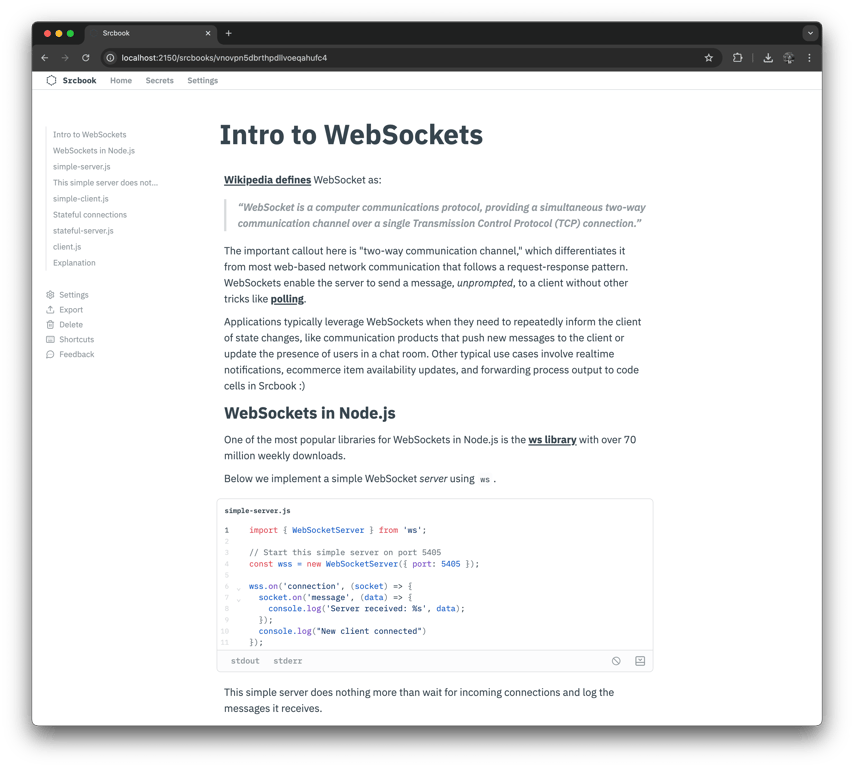This screenshot has height=768, width=854.
Task: Clear the simple-server.js cell output
Action: pos(616,661)
